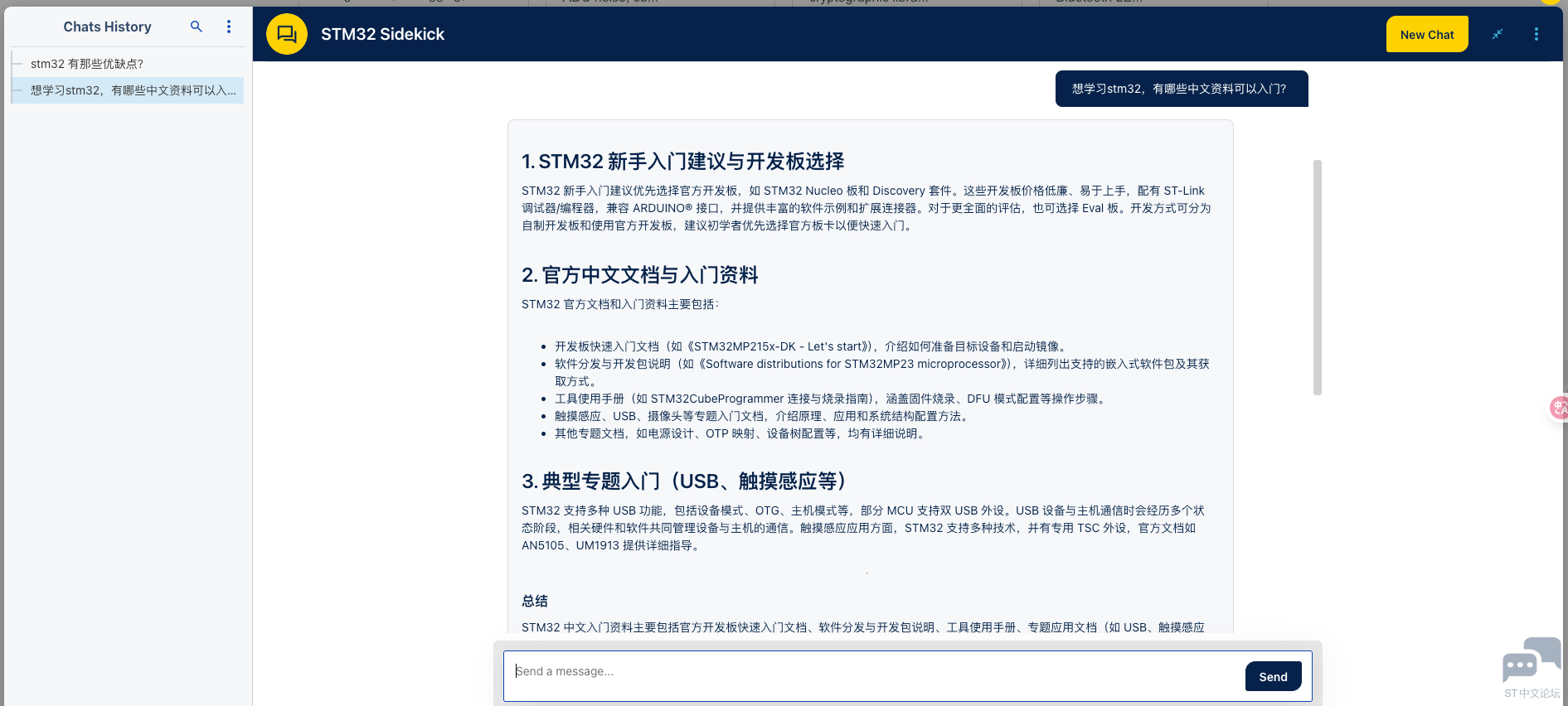
Task: Open the Chats History three-dot menu
Action: pyautogui.click(x=229, y=27)
